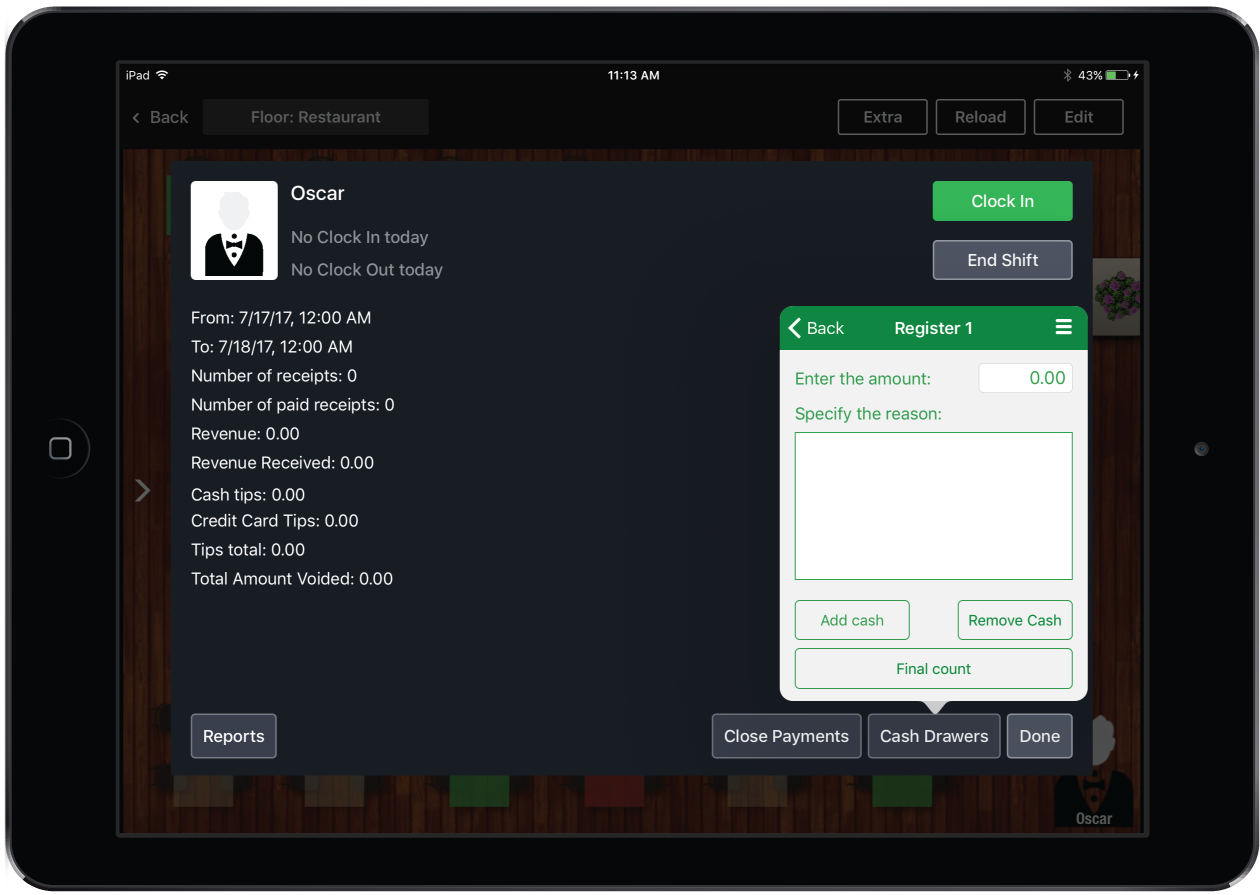The height and width of the screenshot is (895, 1260).
Task: Click the Edit toolbar button
Action: click(x=1078, y=117)
